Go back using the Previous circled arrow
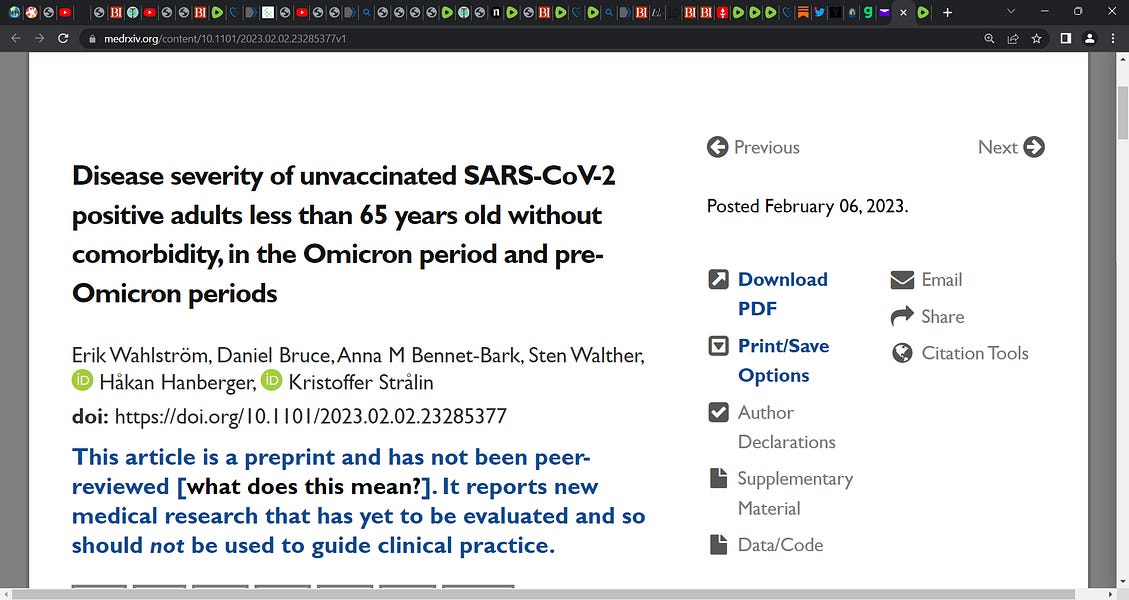1129x600 pixels. (x=718, y=146)
